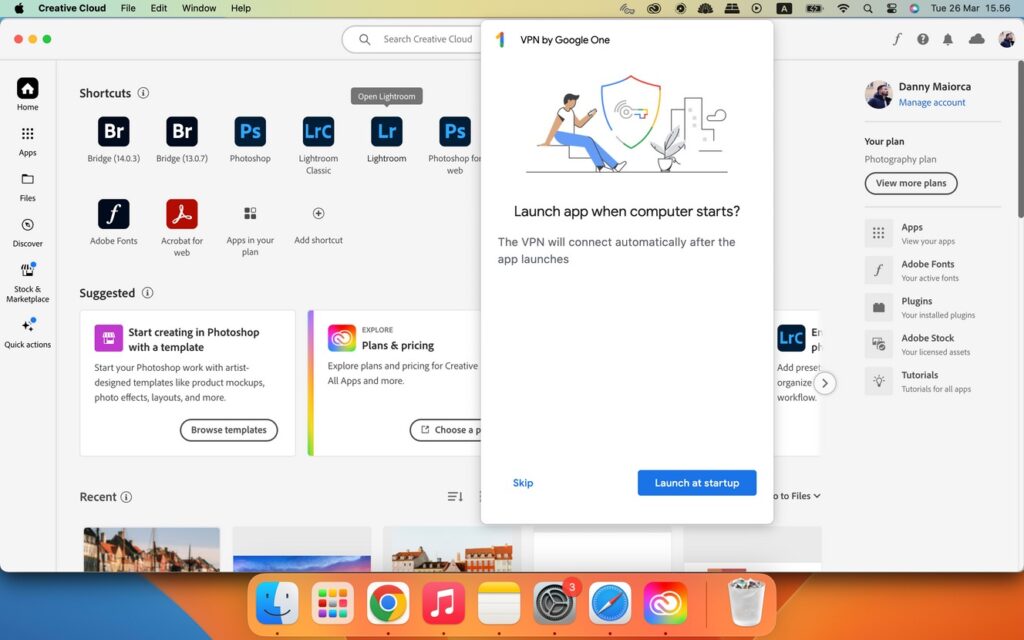The width and height of the screenshot is (1024, 640).
Task: Open the File menu
Action: pos(128,8)
